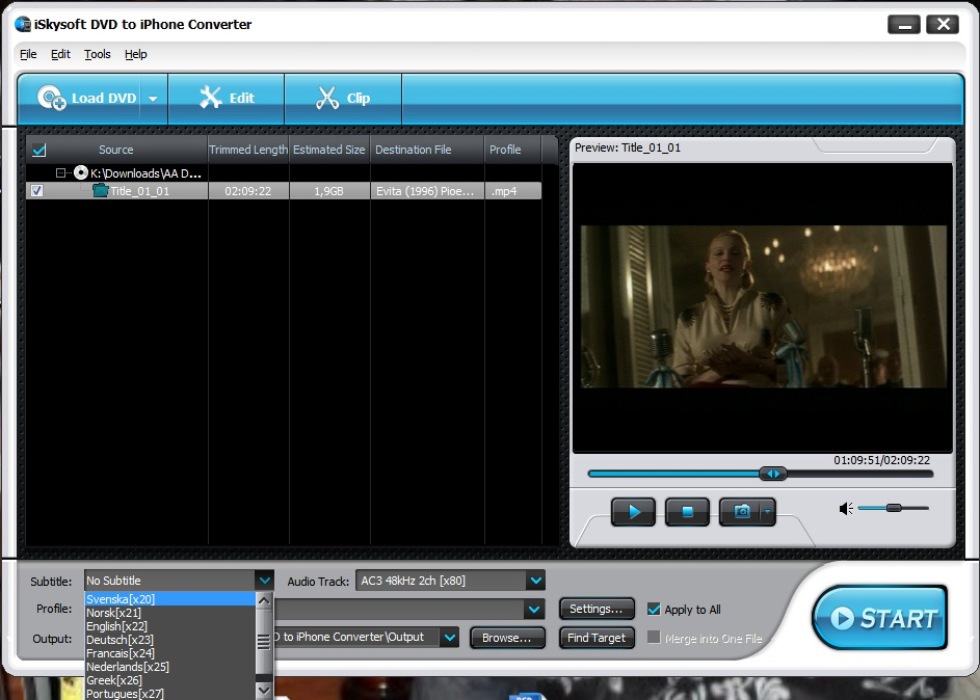Take a snapshot with the camera button
This screenshot has width=980, height=700.
(740, 512)
